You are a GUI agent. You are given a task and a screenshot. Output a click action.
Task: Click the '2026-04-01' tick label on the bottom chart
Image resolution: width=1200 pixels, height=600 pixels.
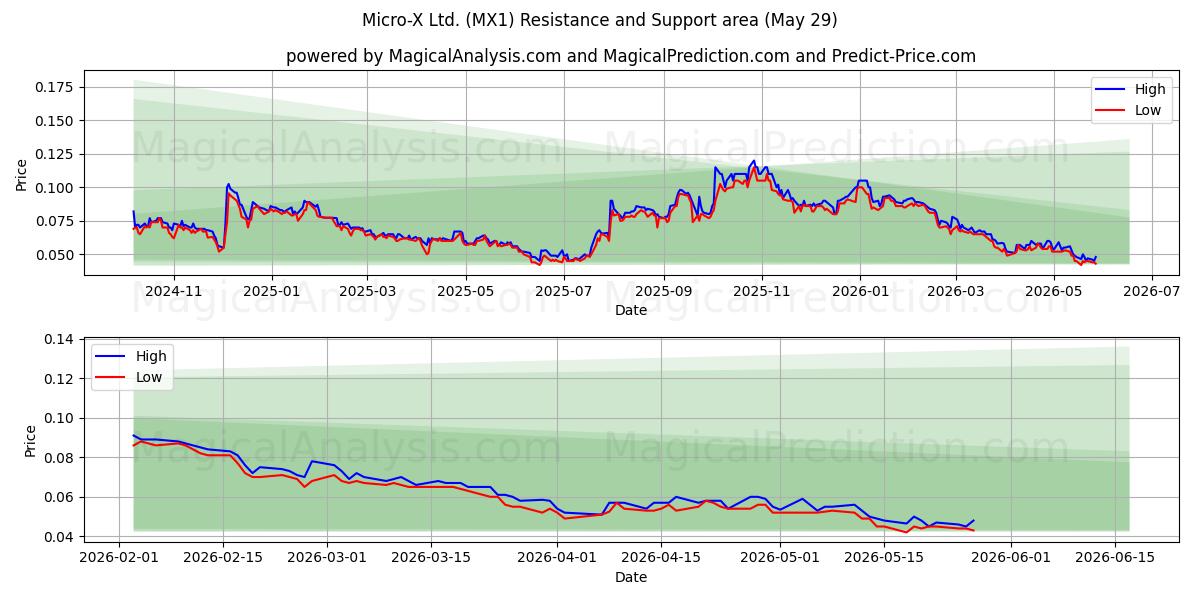point(556,558)
